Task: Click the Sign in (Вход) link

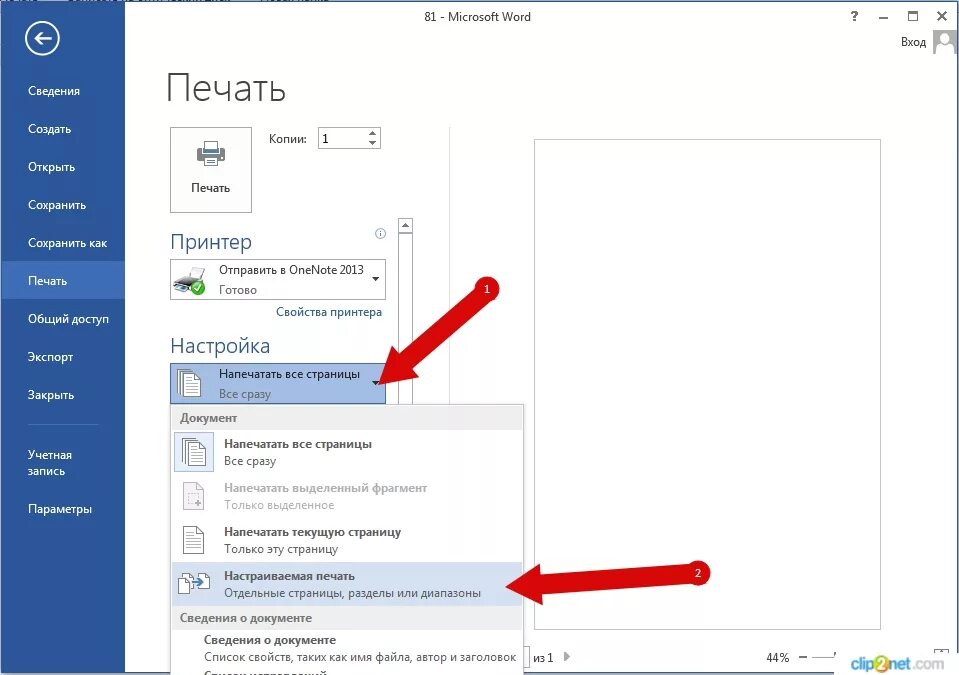Action: coord(913,42)
